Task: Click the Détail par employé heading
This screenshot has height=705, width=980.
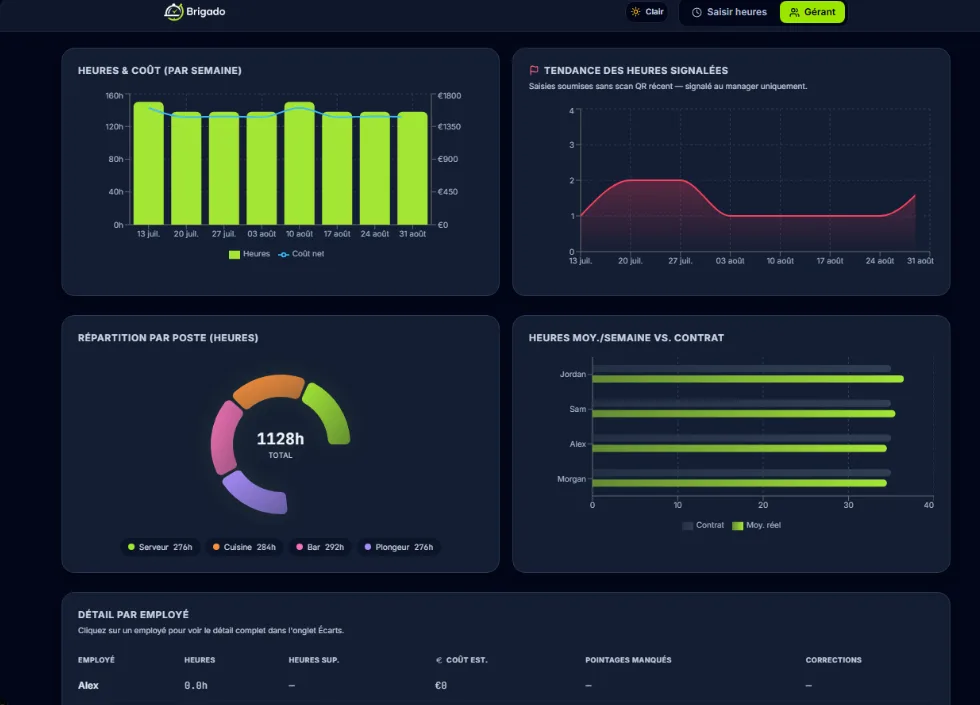Action: click(x=133, y=614)
